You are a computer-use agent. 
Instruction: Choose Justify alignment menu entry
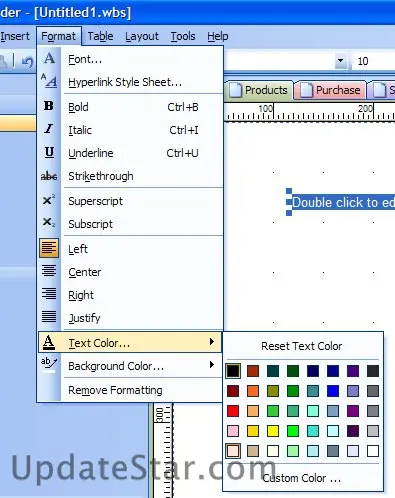[x=130, y=318]
